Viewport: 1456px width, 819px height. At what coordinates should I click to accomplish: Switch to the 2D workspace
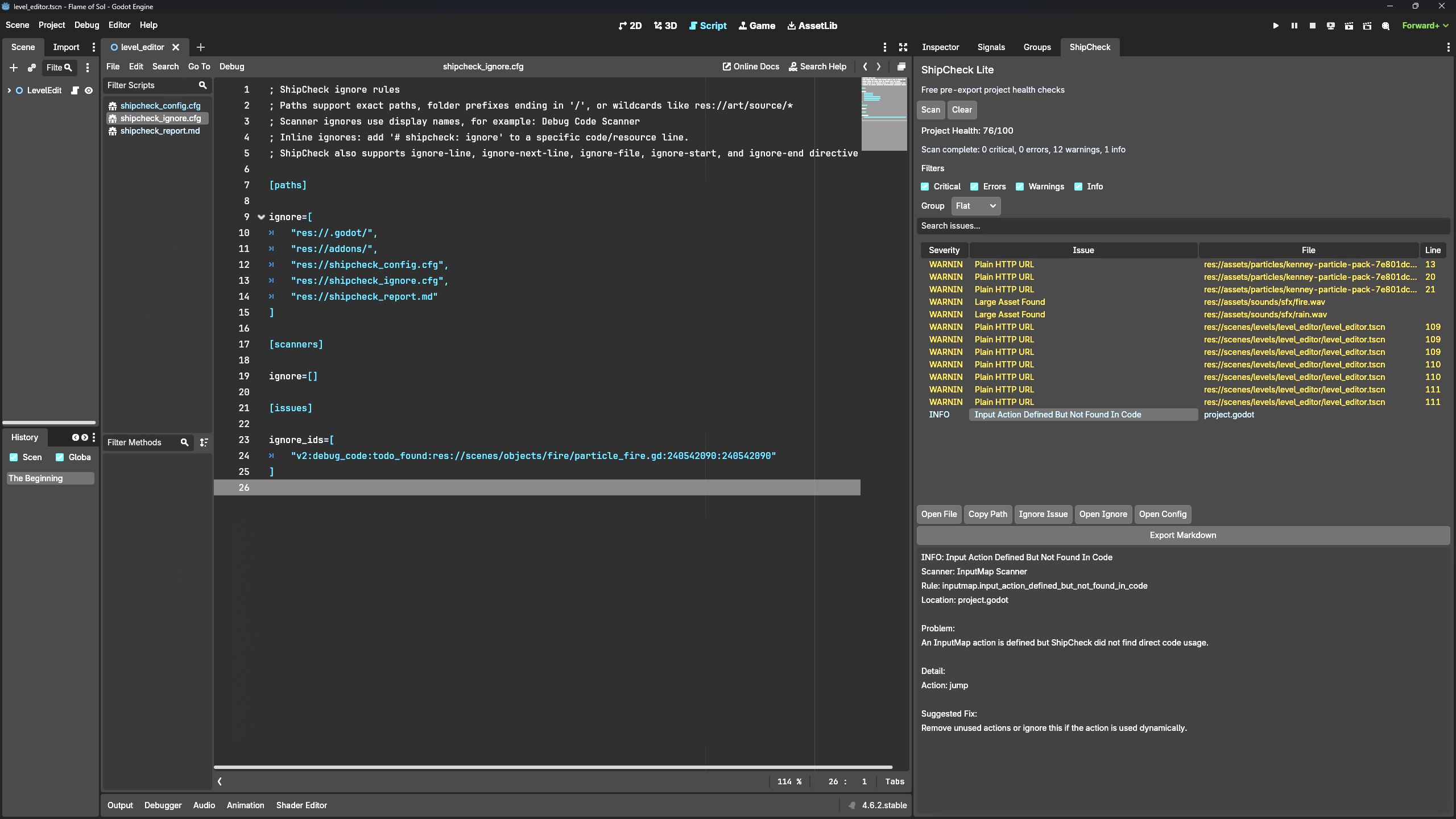click(630, 26)
